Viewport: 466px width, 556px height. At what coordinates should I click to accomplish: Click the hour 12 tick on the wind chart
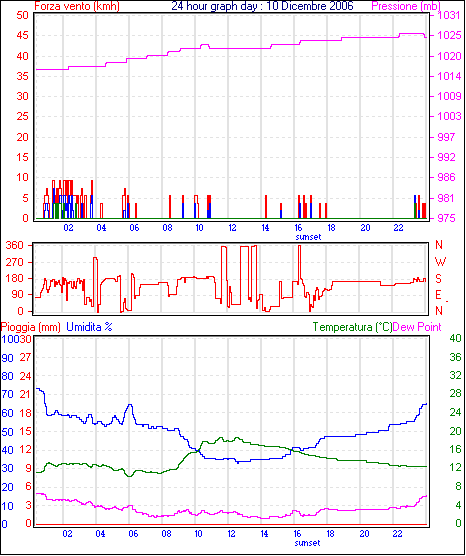point(232,228)
